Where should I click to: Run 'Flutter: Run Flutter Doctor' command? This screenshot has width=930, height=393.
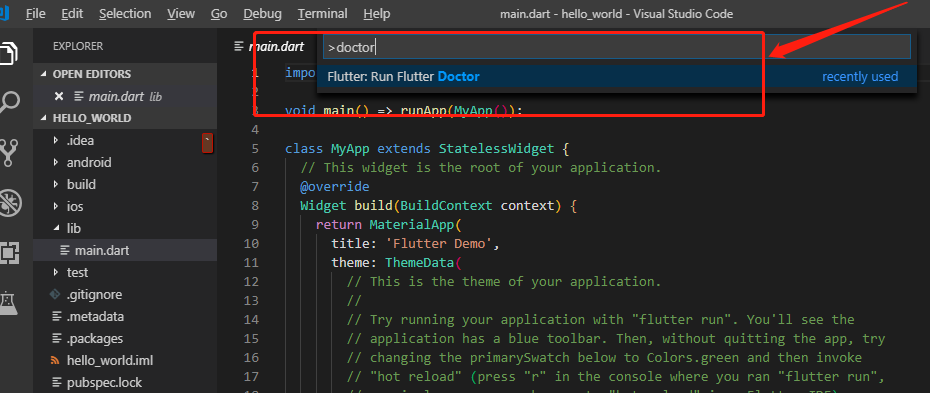pos(617,76)
